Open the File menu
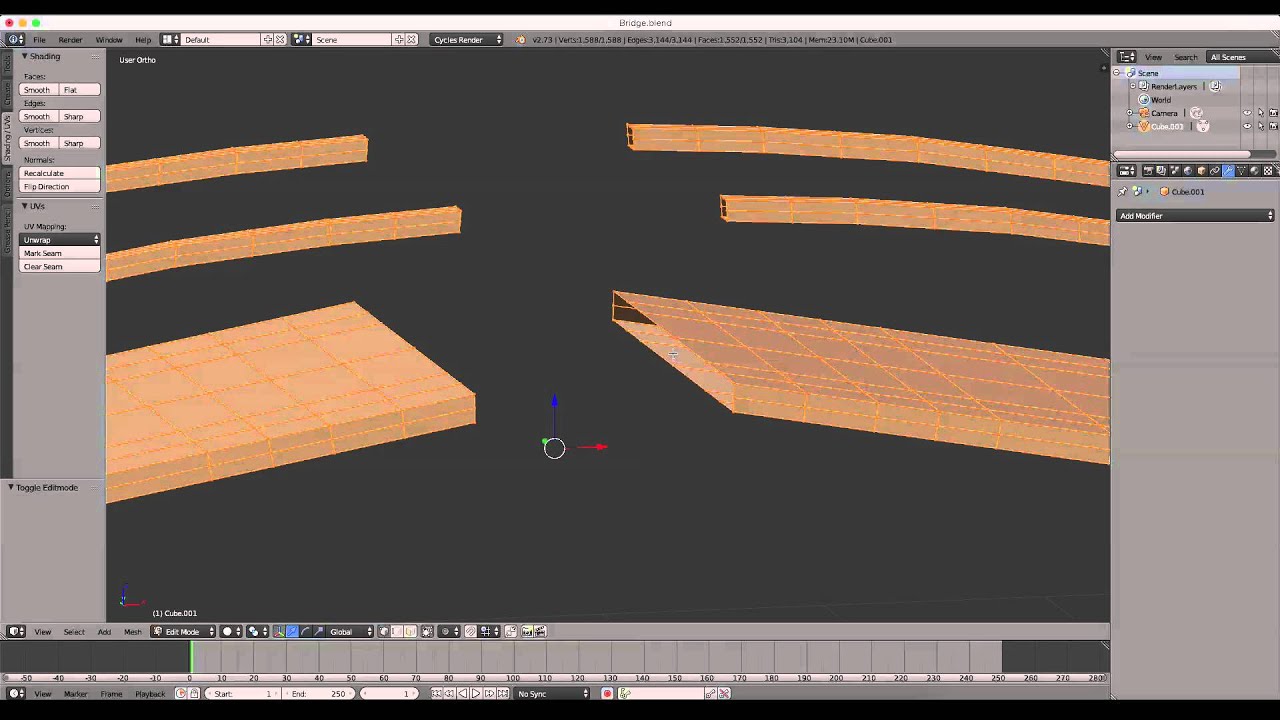Viewport: 1280px width, 720px height. [x=39, y=39]
